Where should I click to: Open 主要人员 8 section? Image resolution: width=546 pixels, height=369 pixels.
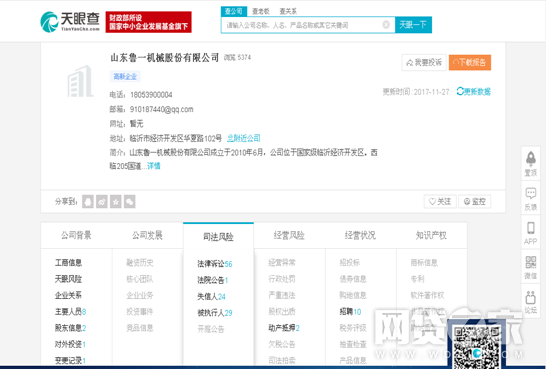coord(70,312)
